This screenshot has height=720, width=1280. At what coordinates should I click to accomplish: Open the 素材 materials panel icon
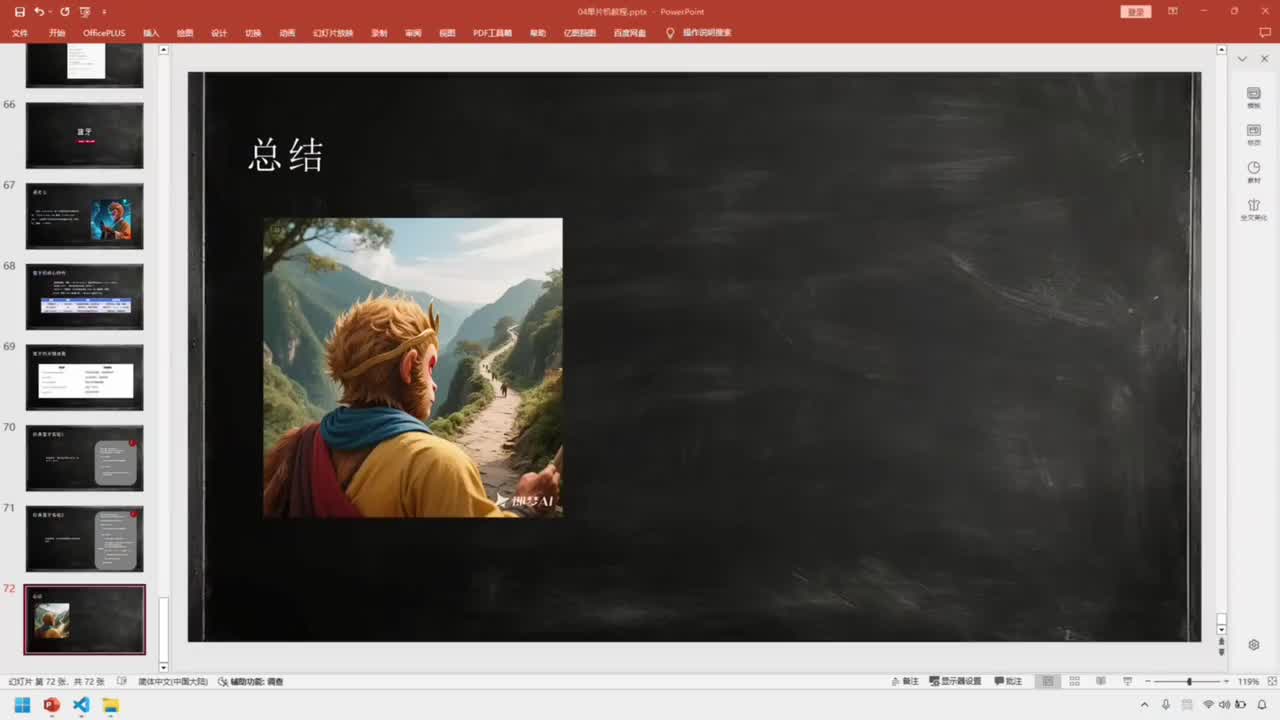pos(1254,172)
